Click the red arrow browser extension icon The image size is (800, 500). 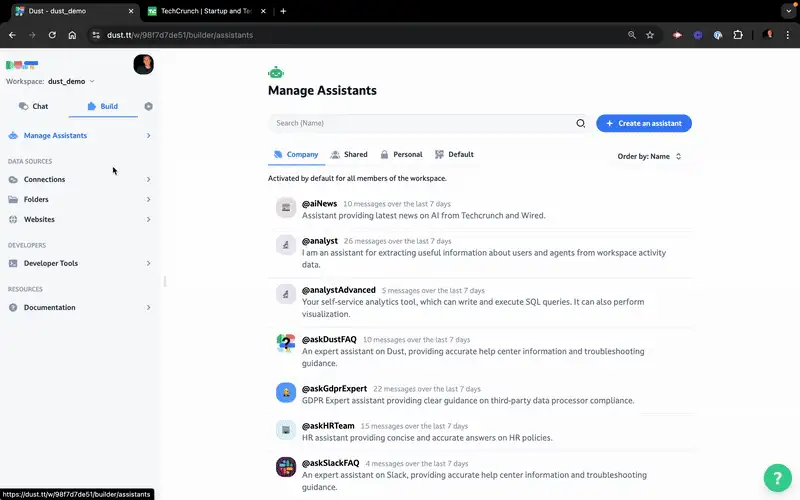pyautogui.click(x=677, y=35)
